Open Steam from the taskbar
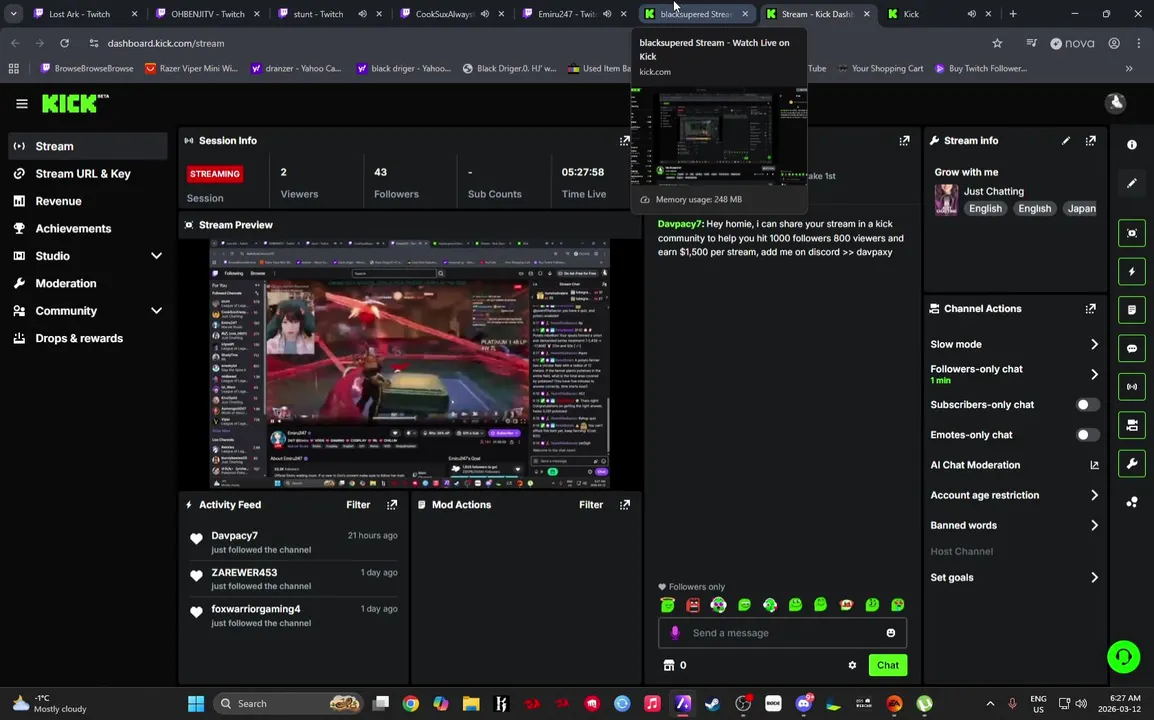 [x=712, y=704]
